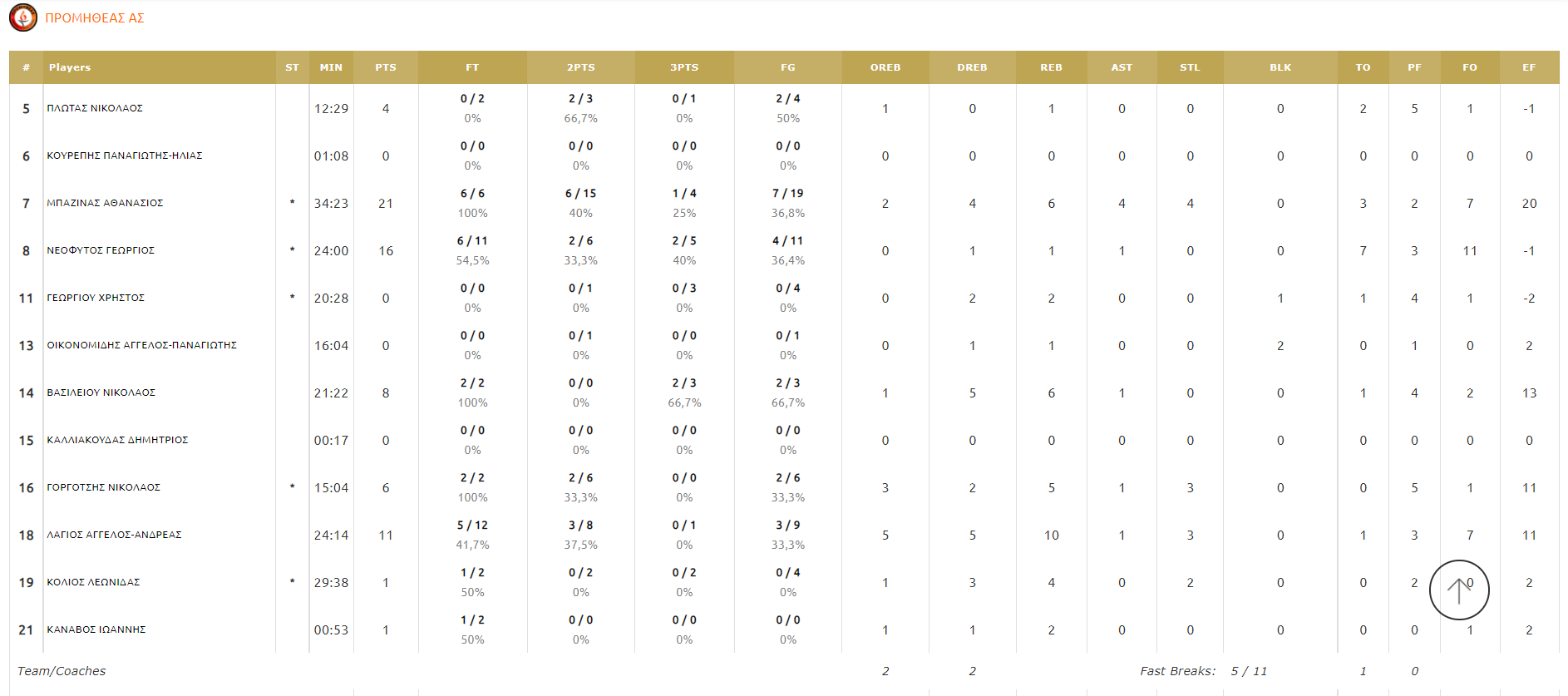Open the ΠΡΟΜΗΘΕΑΣ ΑΣ team link
Image resolution: width=1568 pixels, height=696 pixels.
pos(95,18)
